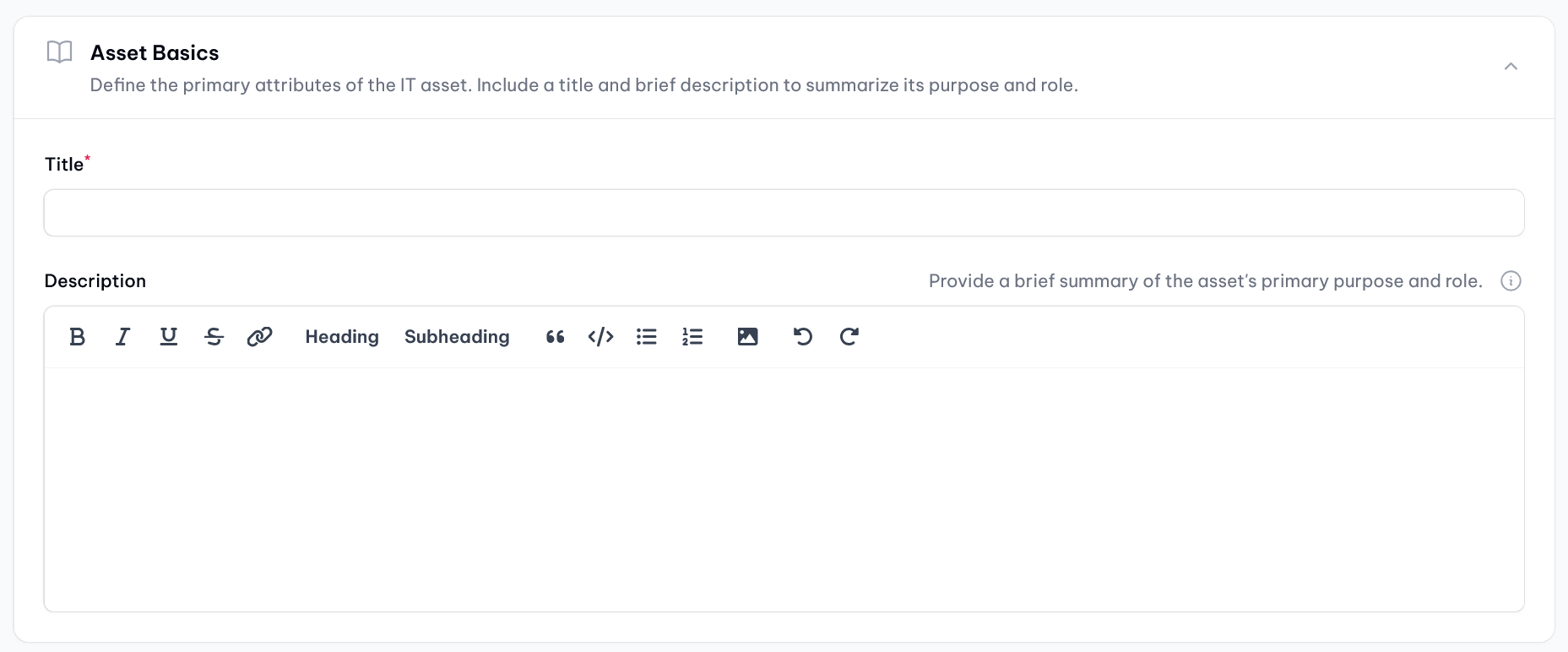Insert a hyperlink
The image size is (1568, 652).
[x=259, y=337]
